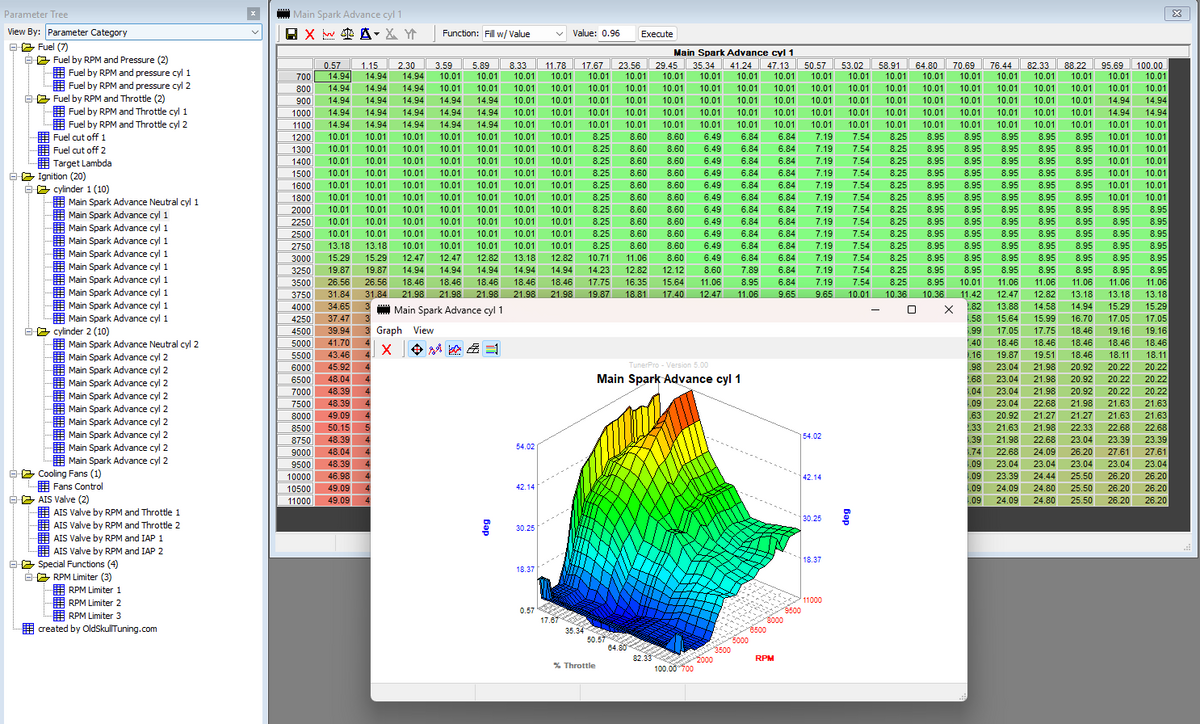Image resolution: width=1200 pixels, height=724 pixels.
Task: Click the greyed-out X axis icon
Action: (x=392, y=34)
